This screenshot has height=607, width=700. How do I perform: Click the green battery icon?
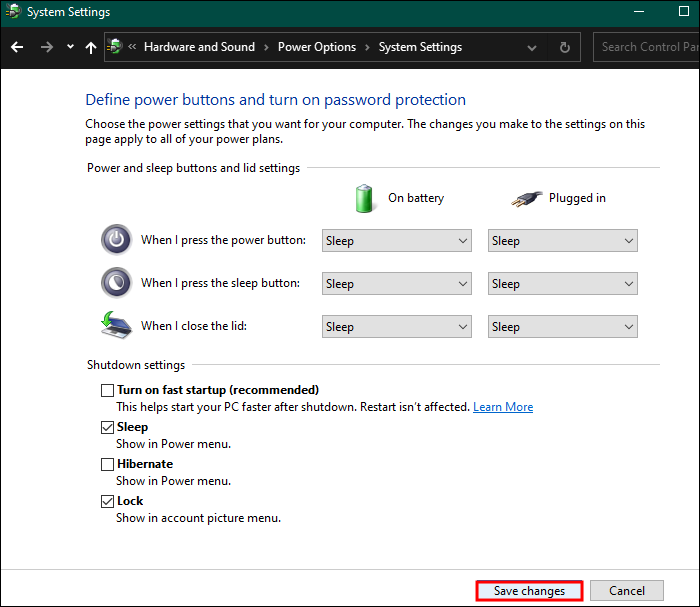click(364, 198)
